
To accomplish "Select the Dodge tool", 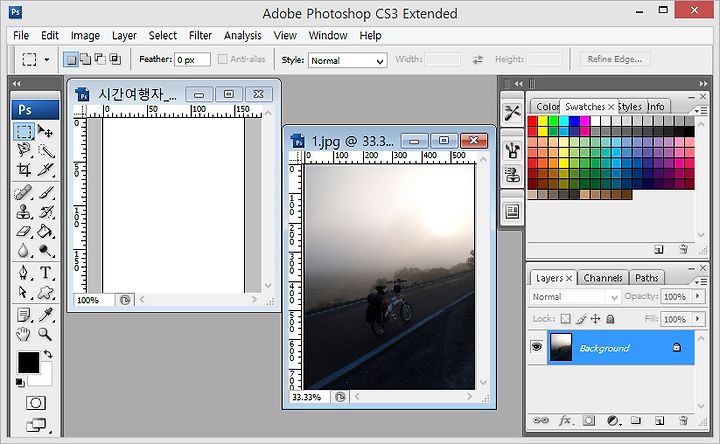I will click(45, 250).
